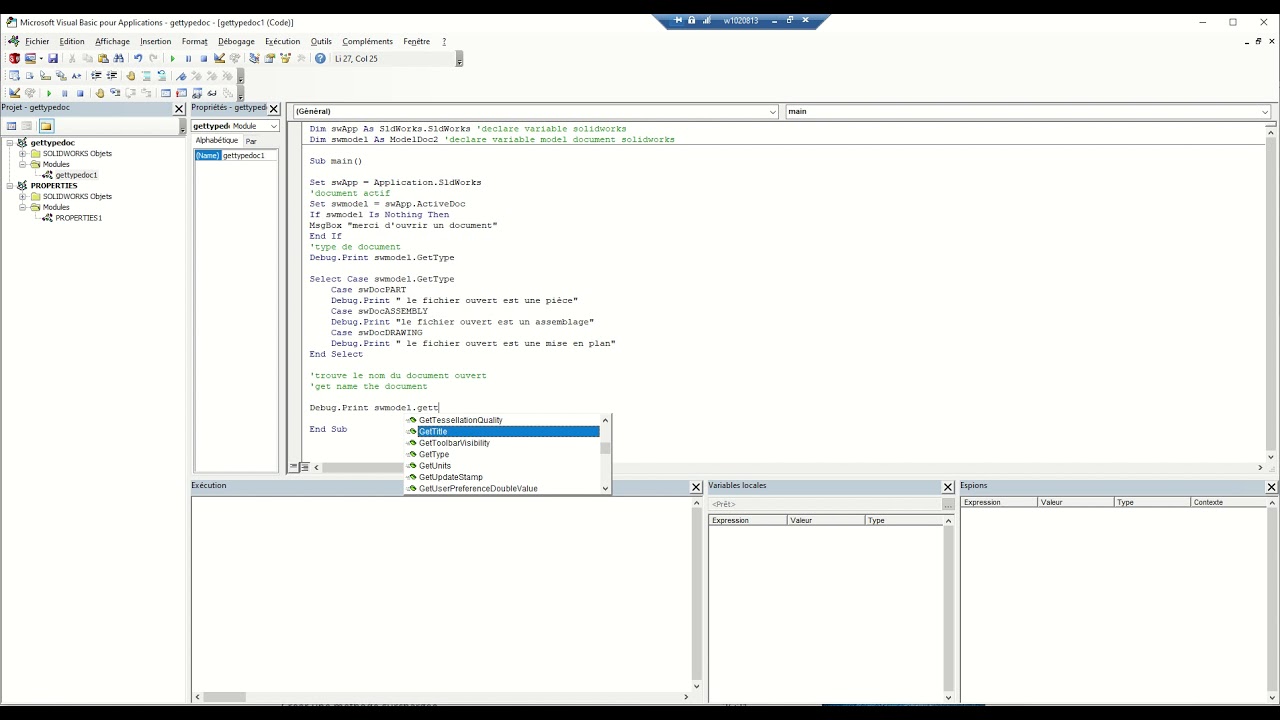This screenshot has height=720, width=1280.
Task: Step into code from Debug toolbar
Action: pyautogui.click(x=115, y=93)
